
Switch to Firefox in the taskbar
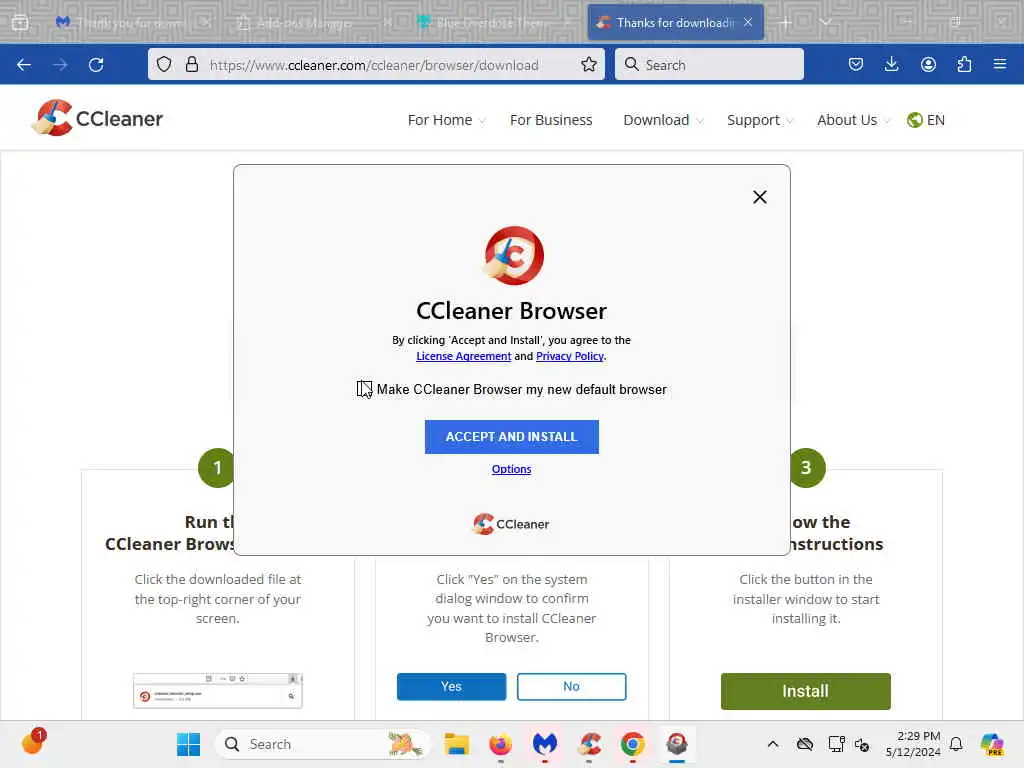[x=500, y=744]
